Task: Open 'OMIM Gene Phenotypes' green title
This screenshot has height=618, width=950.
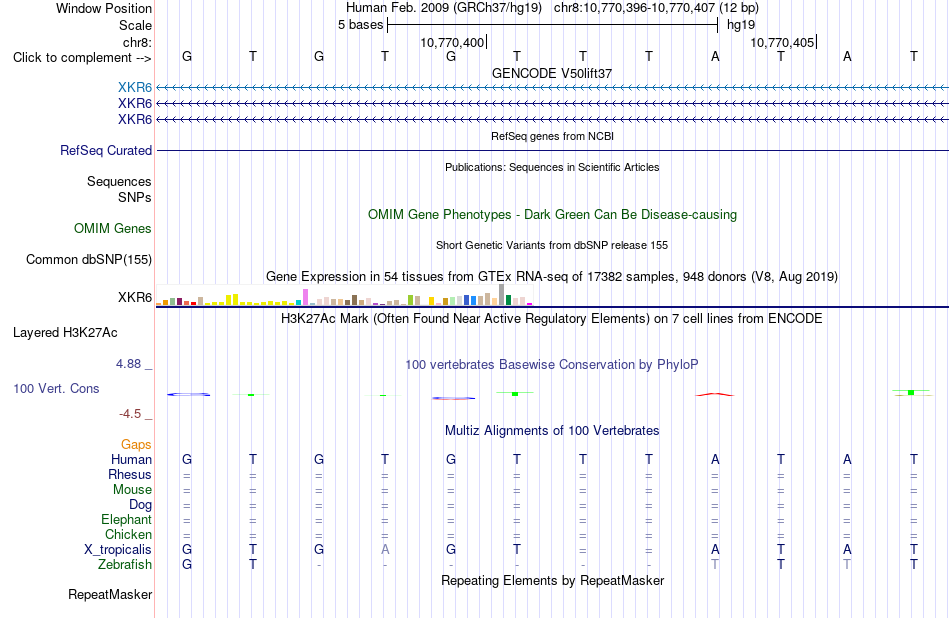Action: [x=552, y=214]
